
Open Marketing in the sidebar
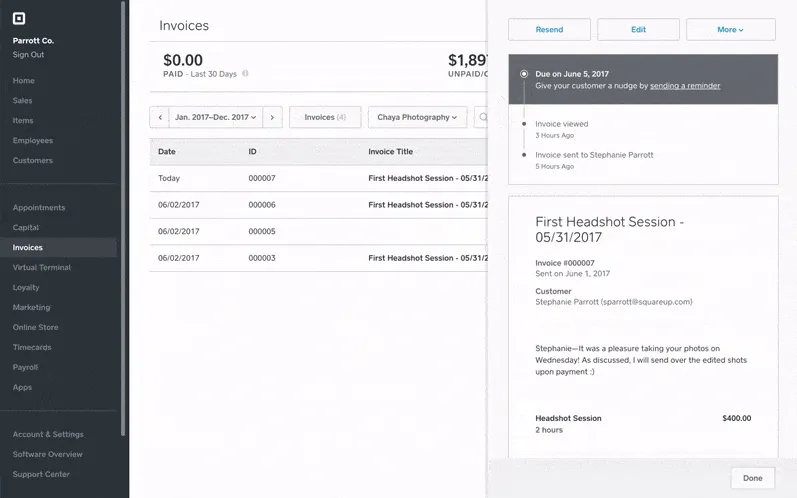(32, 307)
